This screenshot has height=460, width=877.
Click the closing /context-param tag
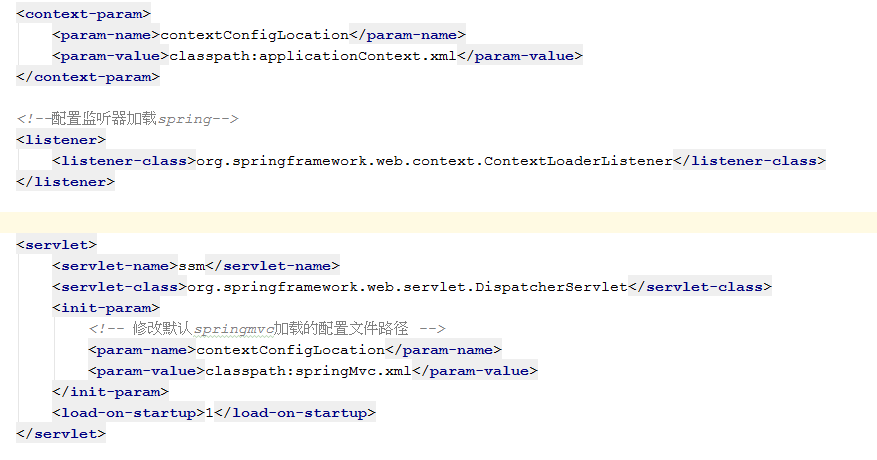pos(88,77)
